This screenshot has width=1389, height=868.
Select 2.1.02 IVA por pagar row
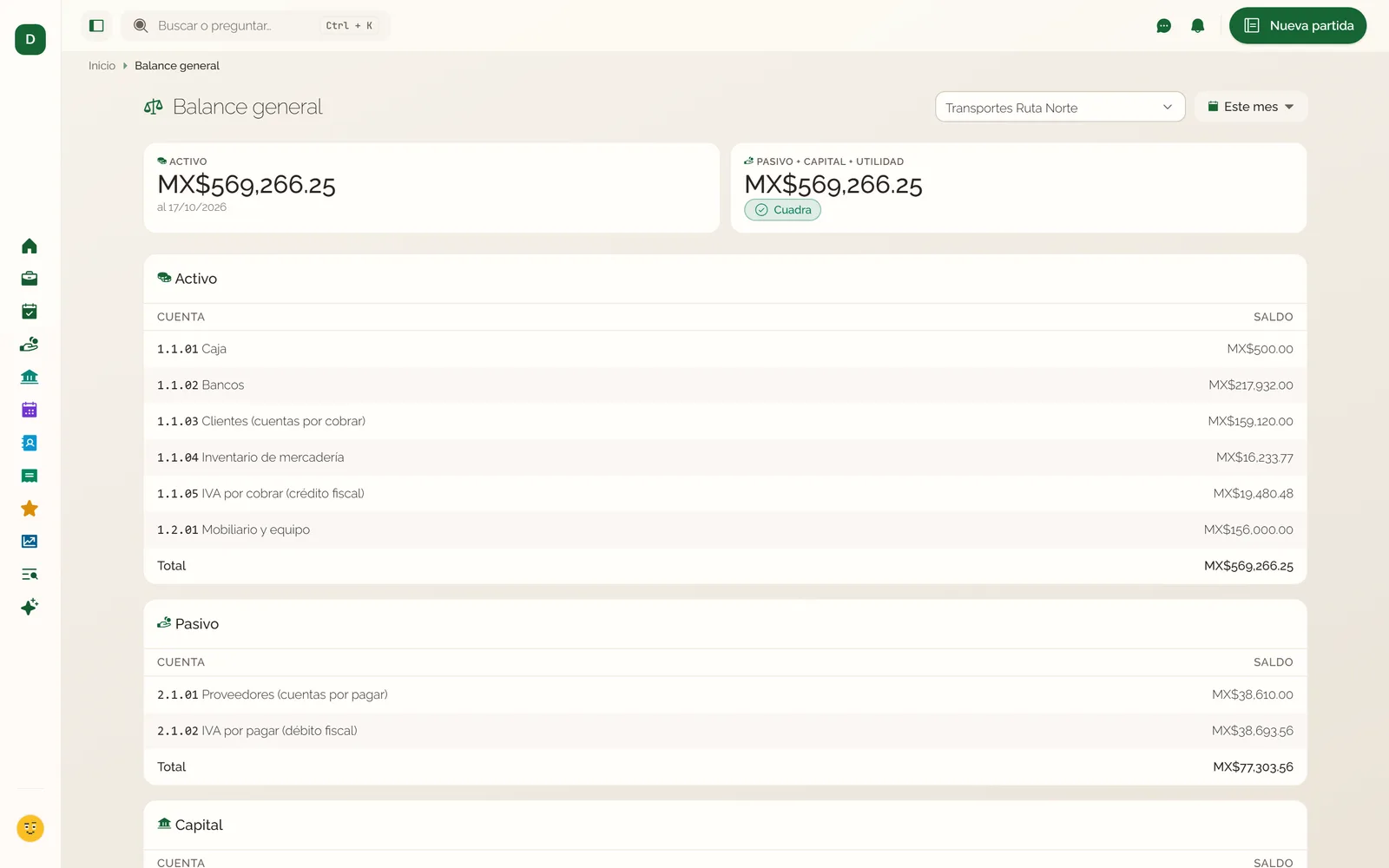pyautogui.click(x=725, y=731)
